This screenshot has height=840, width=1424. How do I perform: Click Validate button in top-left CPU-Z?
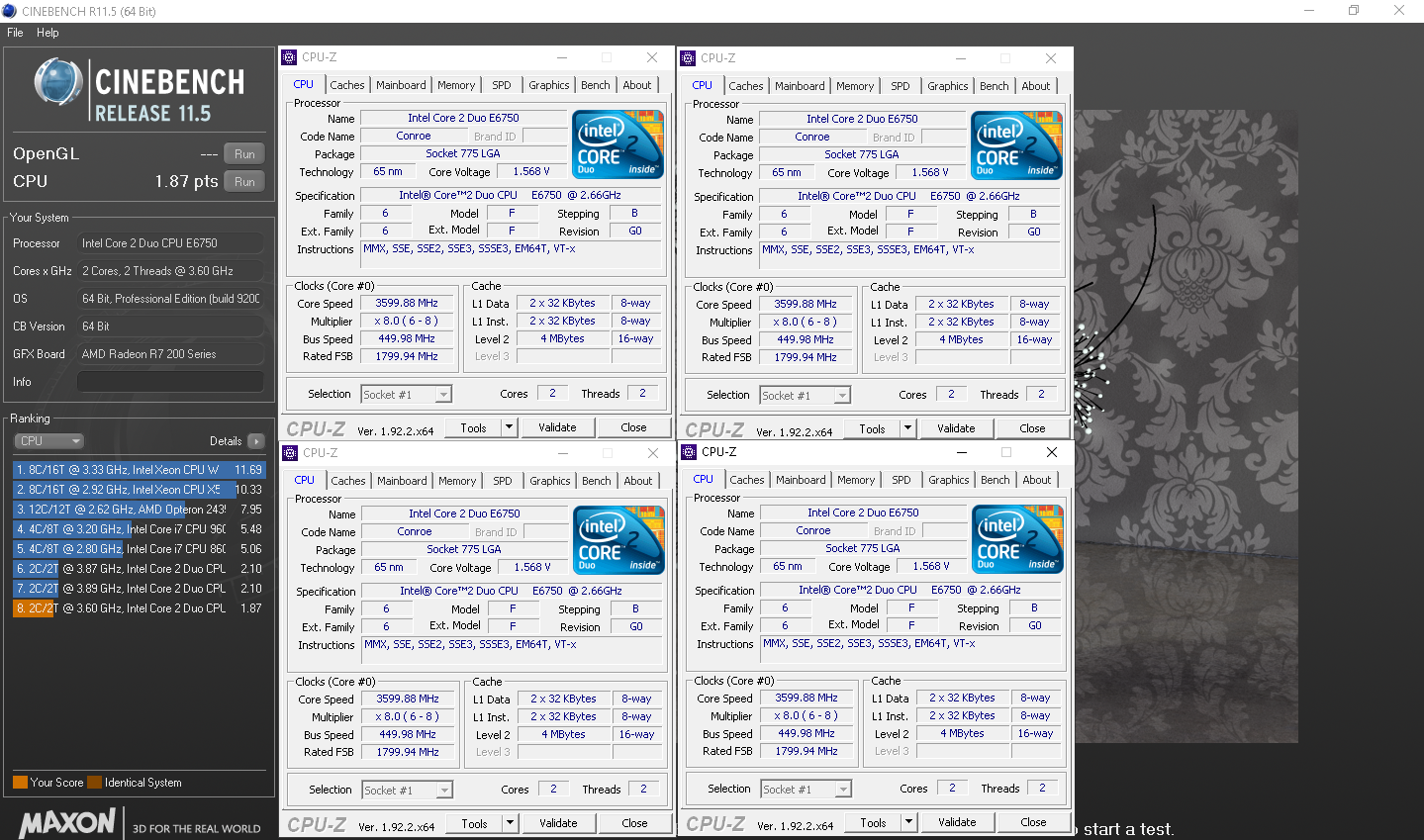pos(557,427)
